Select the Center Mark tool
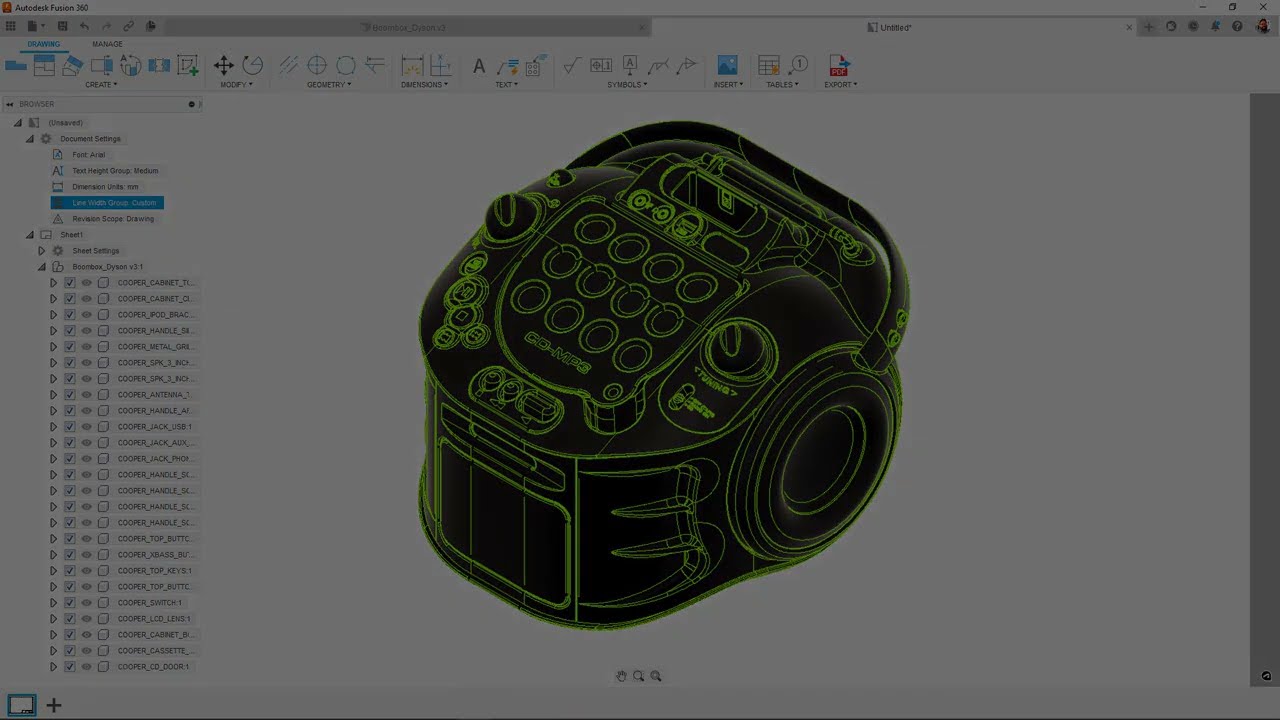The image size is (1280, 720). [x=317, y=66]
